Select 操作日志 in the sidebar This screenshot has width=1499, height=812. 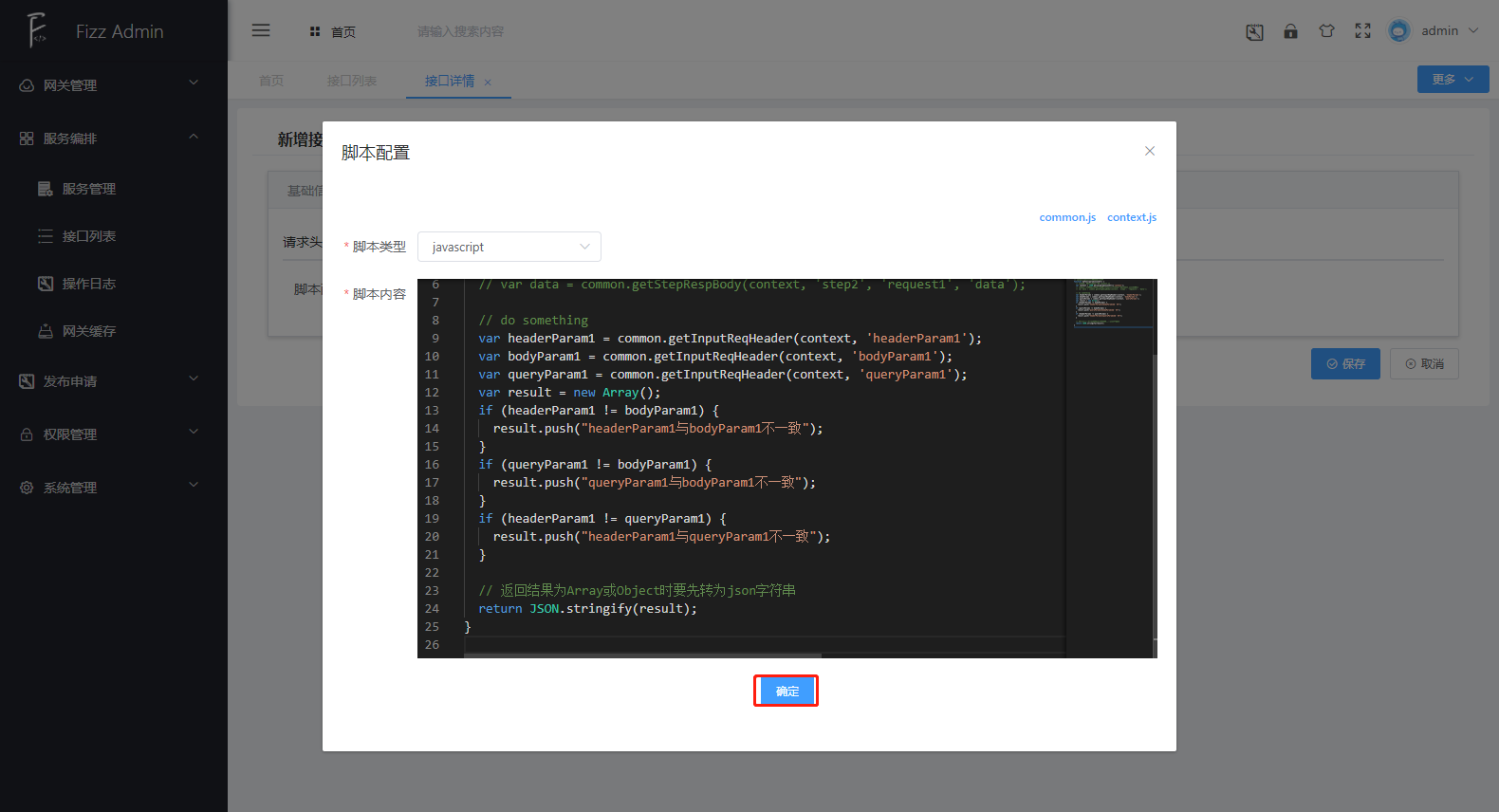[x=88, y=284]
